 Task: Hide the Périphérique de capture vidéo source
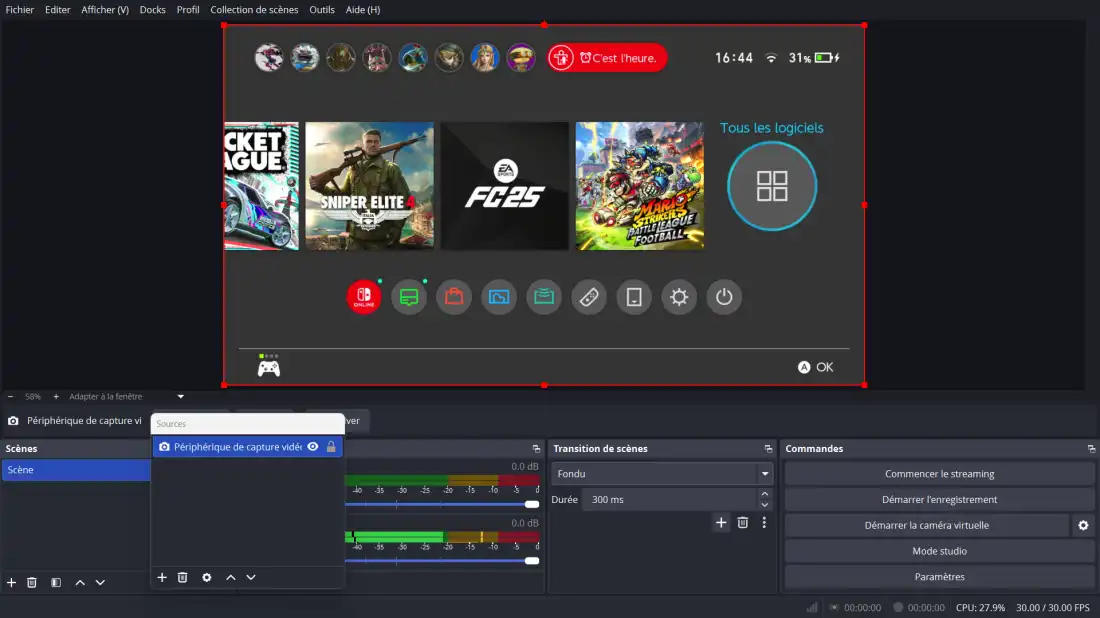(313, 447)
